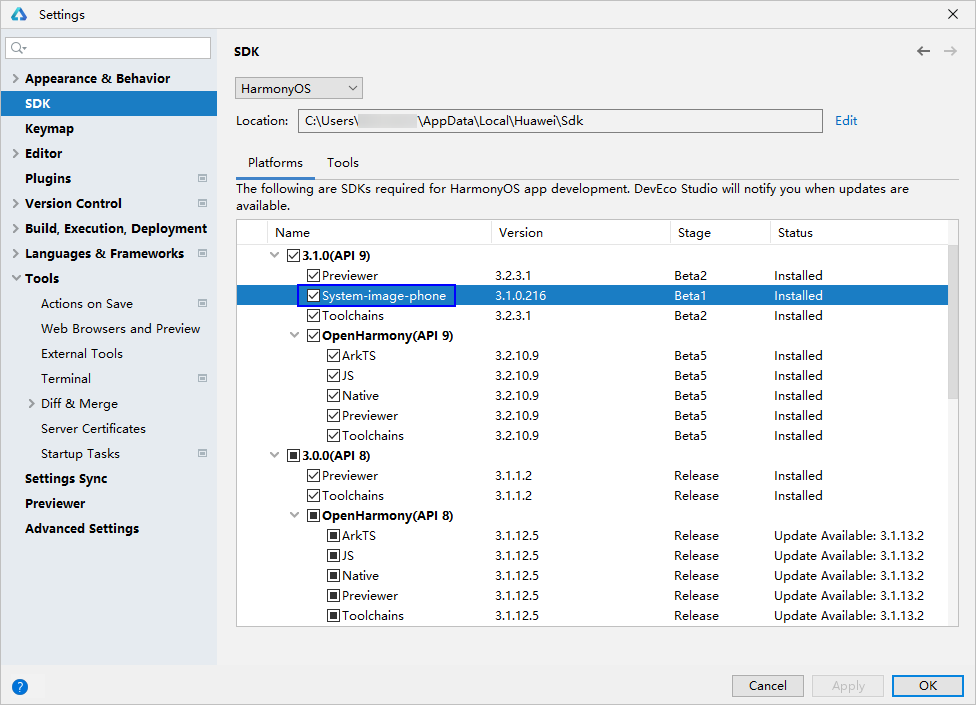Expand the Editor section
The height and width of the screenshot is (705, 976).
pos(16,153)
